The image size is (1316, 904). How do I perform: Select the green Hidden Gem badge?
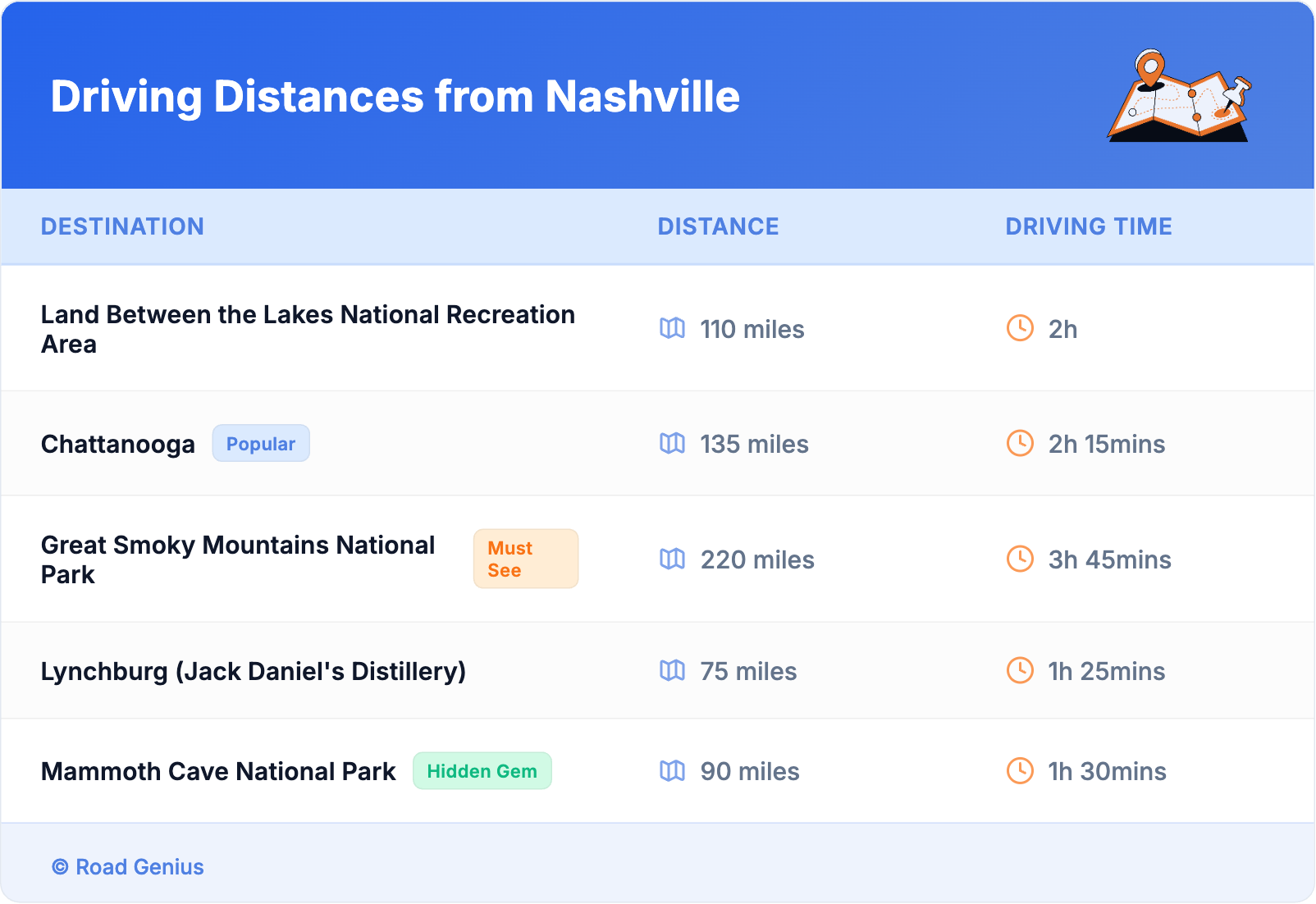482,771
